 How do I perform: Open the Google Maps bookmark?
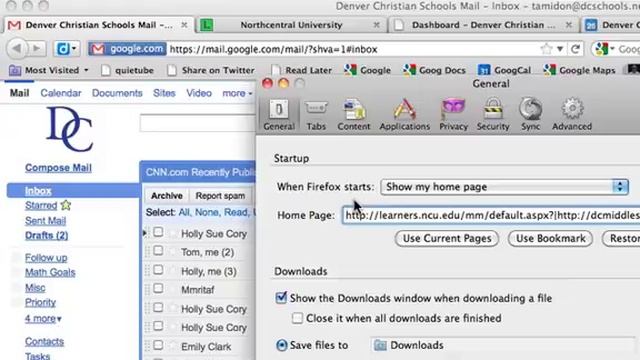coord(579,70)
